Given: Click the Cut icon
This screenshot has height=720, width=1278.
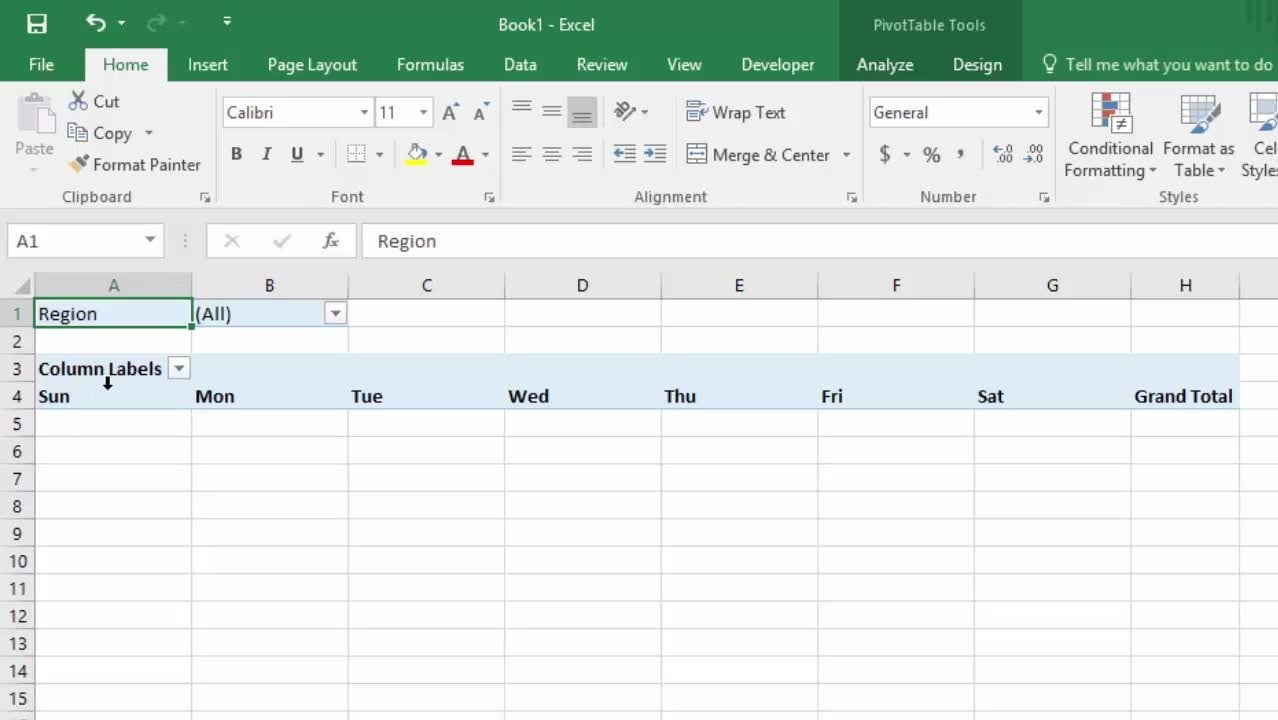Looking at the screenshot, I should [93, 100].
